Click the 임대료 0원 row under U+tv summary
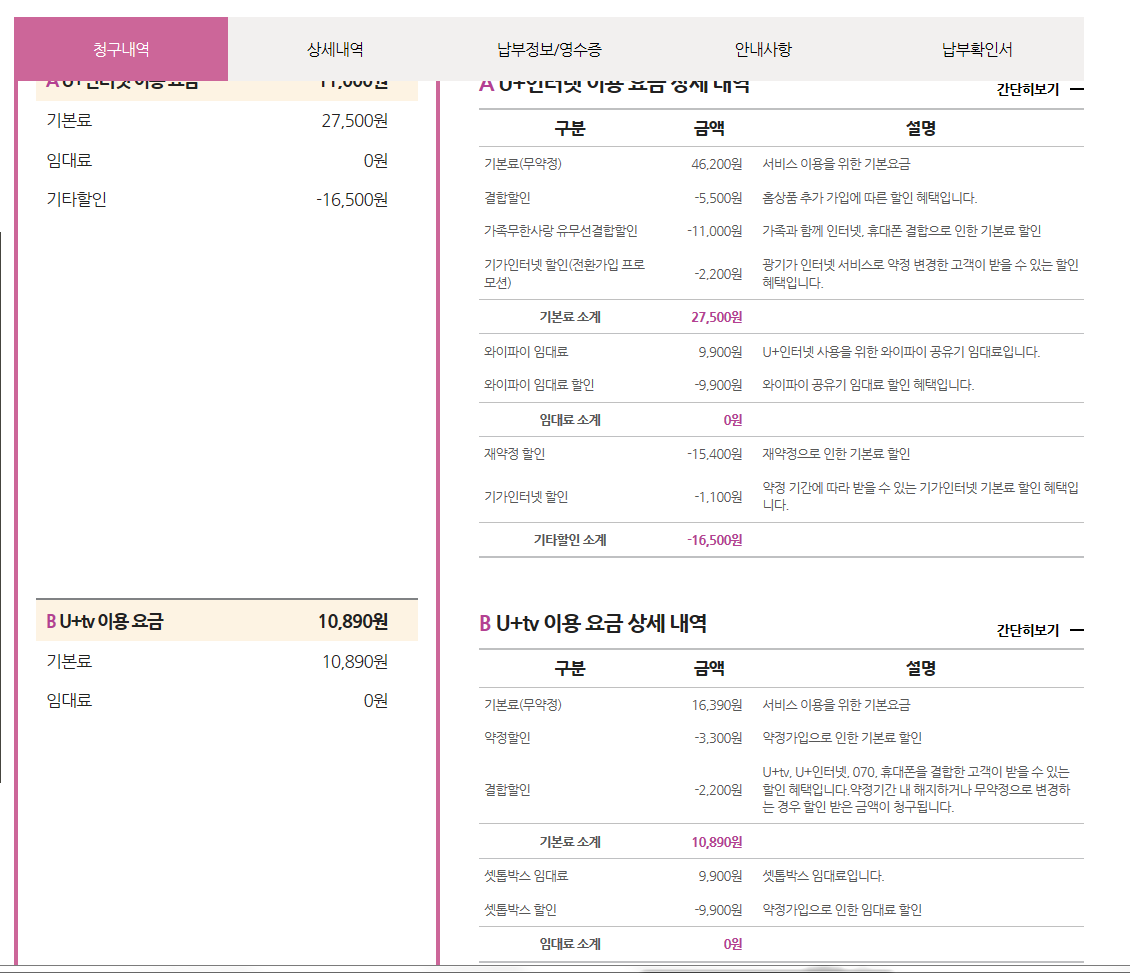 click(217, 700)
